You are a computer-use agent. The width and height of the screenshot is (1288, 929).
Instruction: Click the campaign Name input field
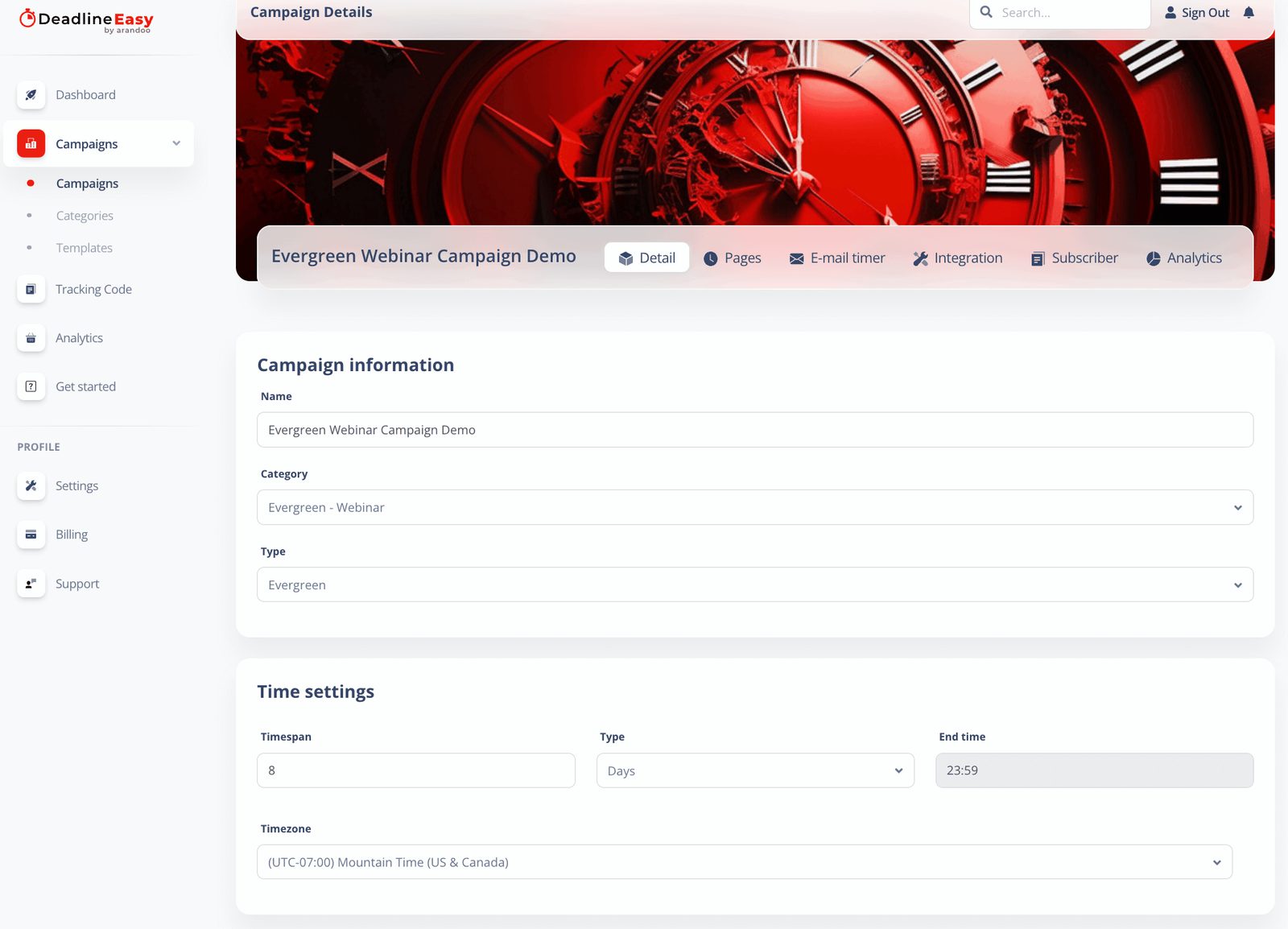pos(754,430)
